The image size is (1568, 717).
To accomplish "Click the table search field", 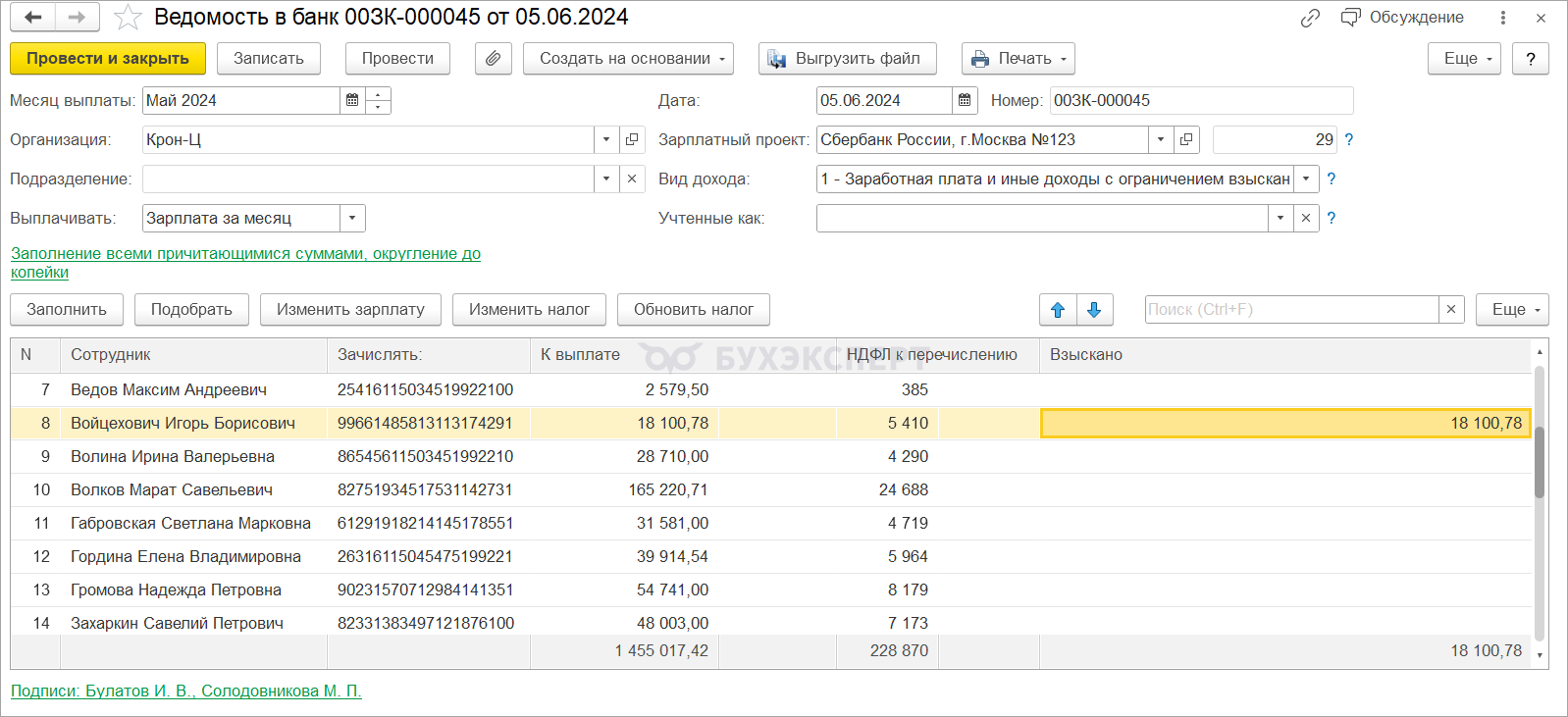I will tap(1291, 310).
